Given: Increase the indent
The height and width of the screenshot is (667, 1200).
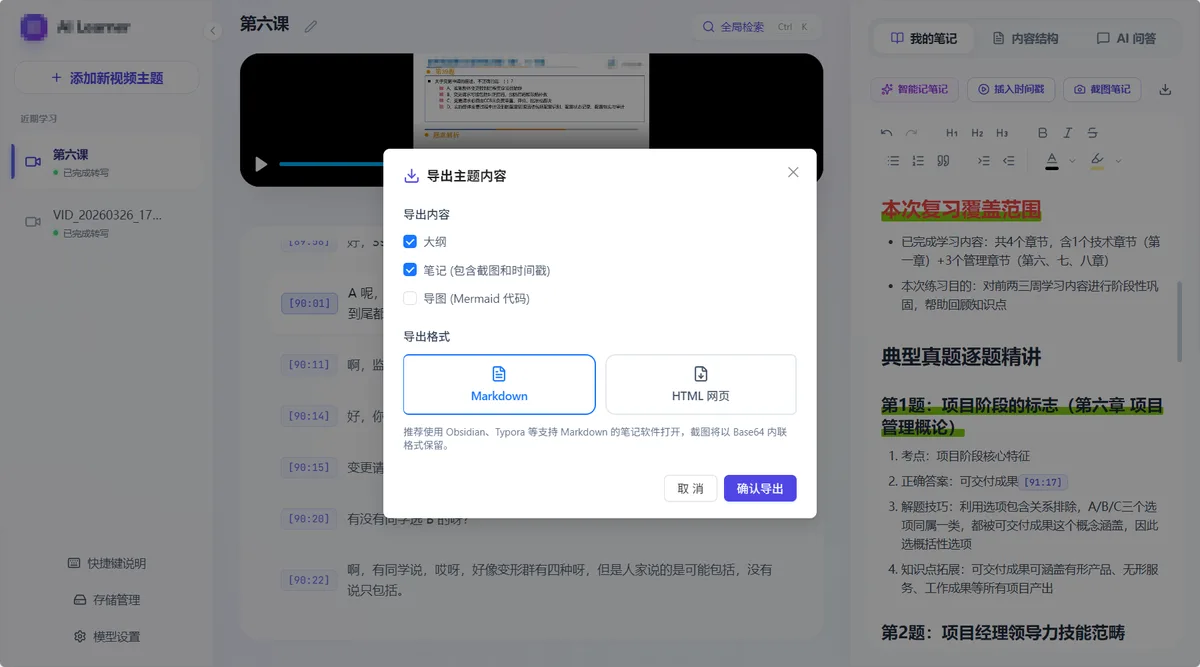Looking at the screenshot, I should coord(984,160).
